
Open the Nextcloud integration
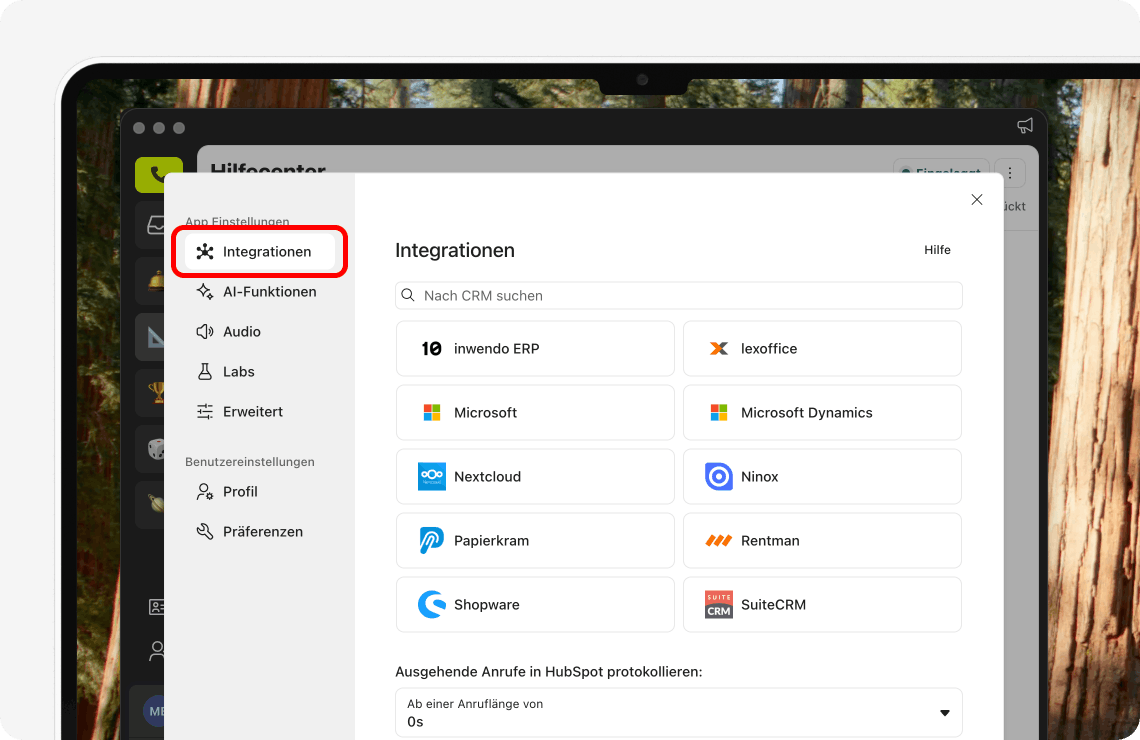pos(535,476)
